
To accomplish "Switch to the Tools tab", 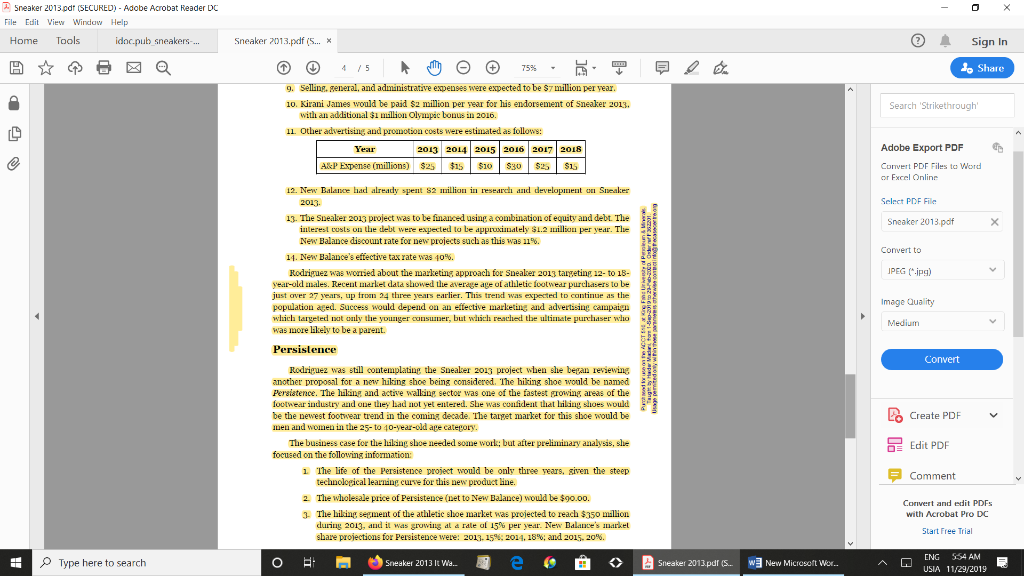I will [x=68, y=40].
